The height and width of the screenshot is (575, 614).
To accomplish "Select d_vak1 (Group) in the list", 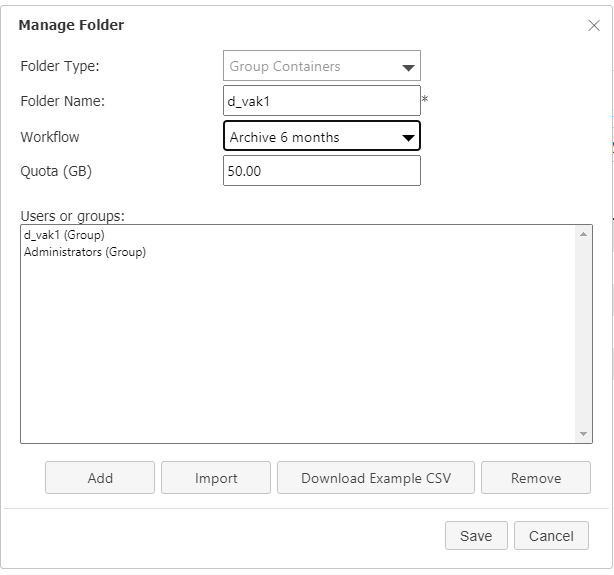I will point(64,235).
